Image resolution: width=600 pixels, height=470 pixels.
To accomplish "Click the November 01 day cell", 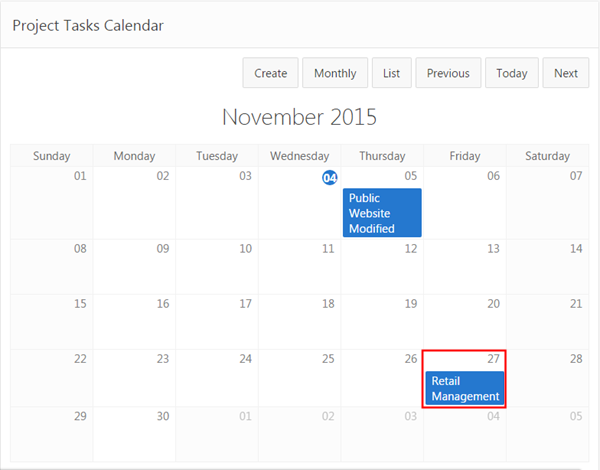I will click(x=52, y=201).
